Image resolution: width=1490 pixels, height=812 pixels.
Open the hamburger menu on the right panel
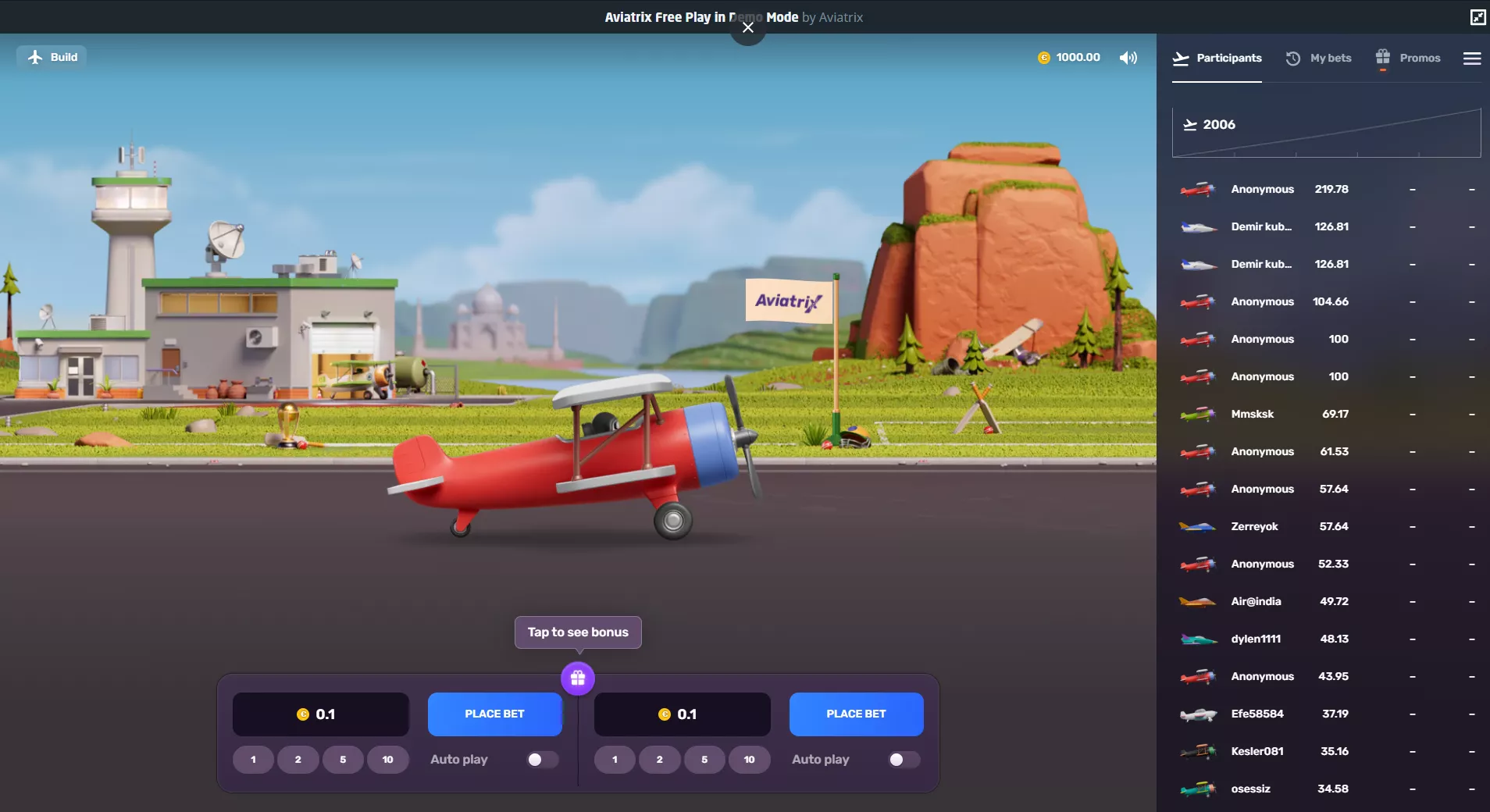(x=1473, y=58)
